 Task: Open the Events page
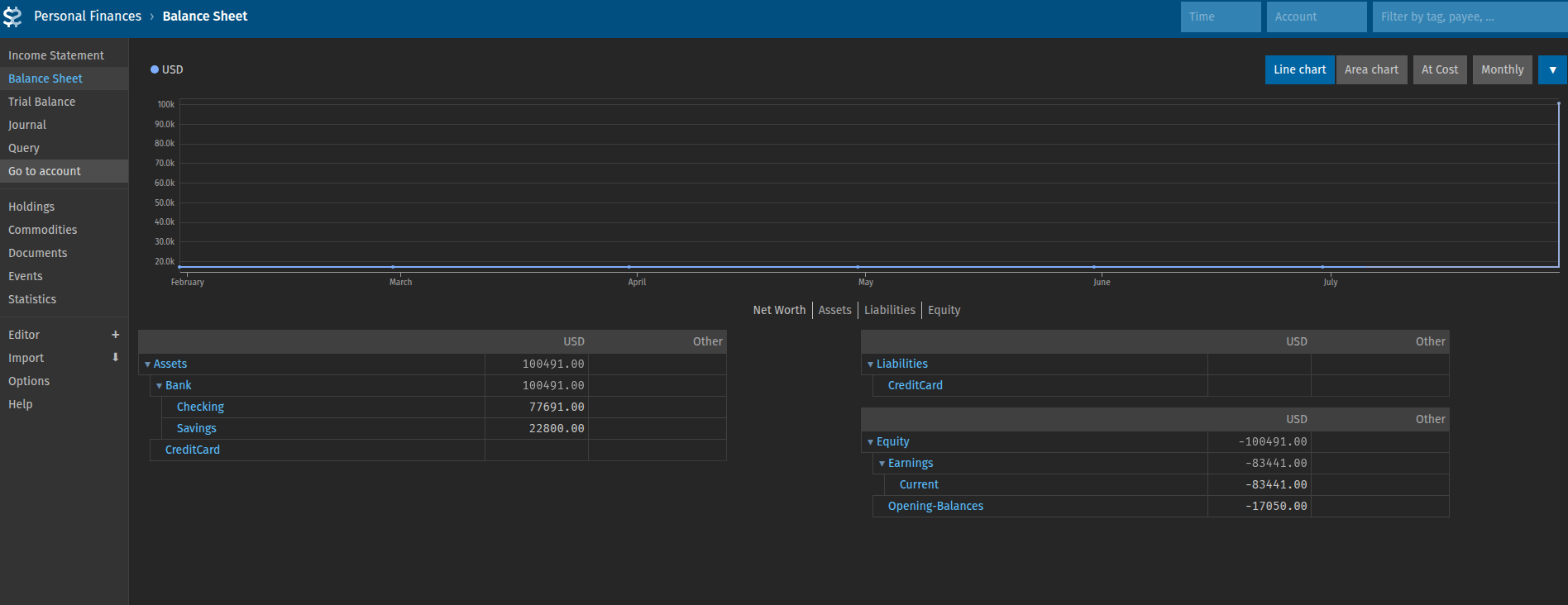64,276
